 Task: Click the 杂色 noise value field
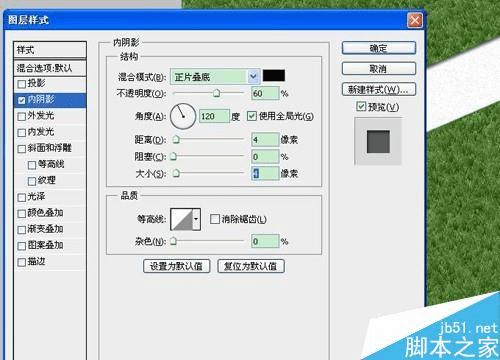[265, 241]
